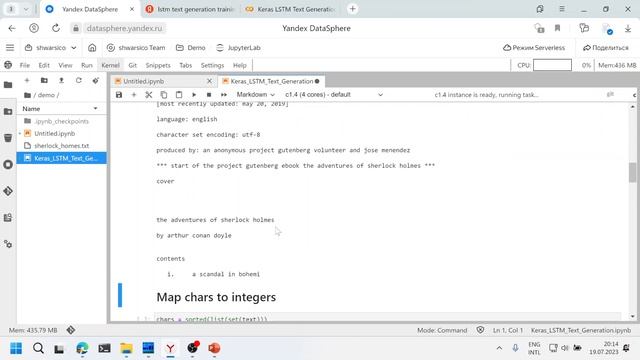Viewport: 640px width, 360px height.
Task: Open sherlock_homes.txt in the file list
Action: (61, 146)
